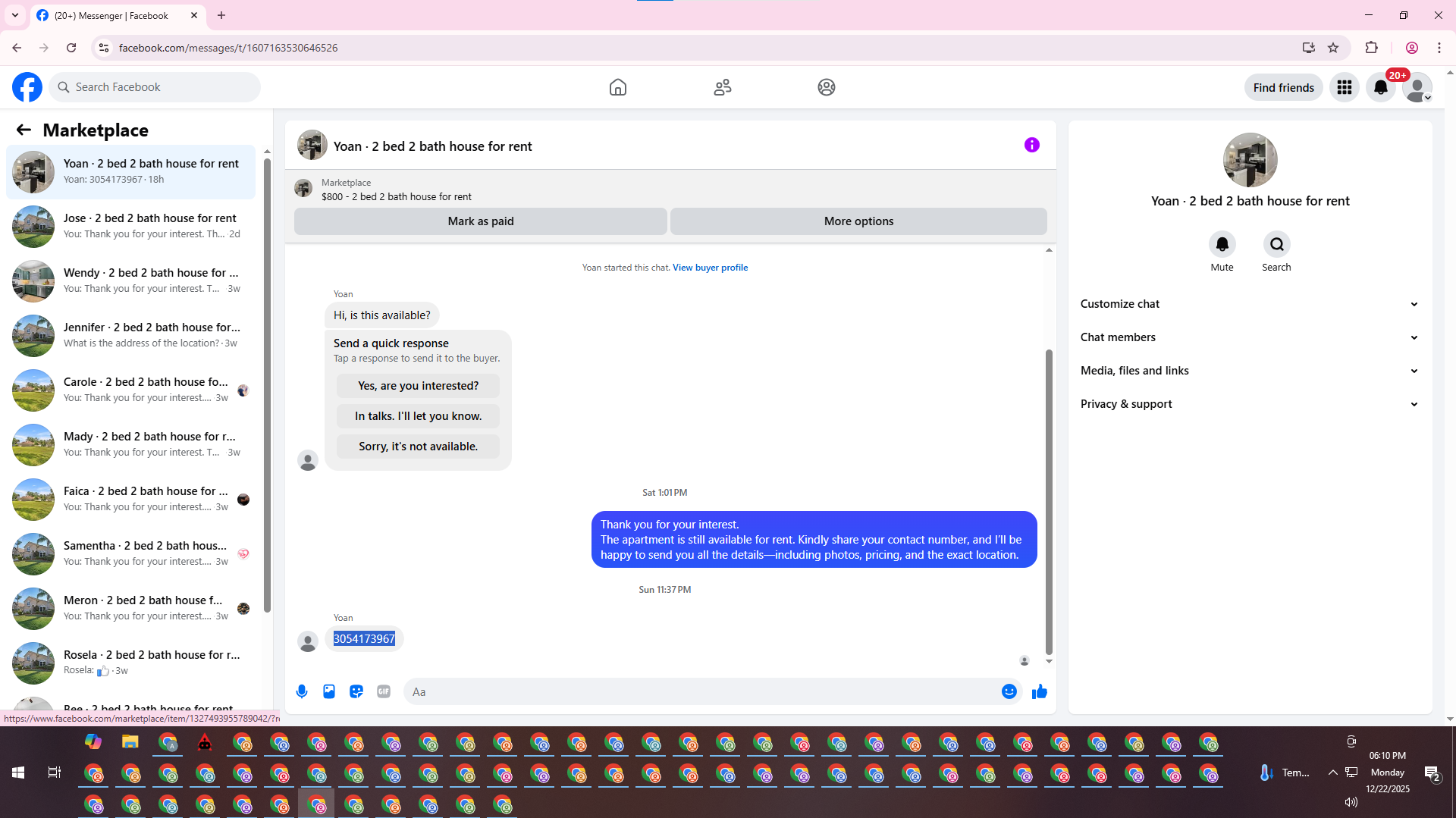Expand Customize chat section
Viewport: 1456px width, 818px height.
[x=1250, y=304]
